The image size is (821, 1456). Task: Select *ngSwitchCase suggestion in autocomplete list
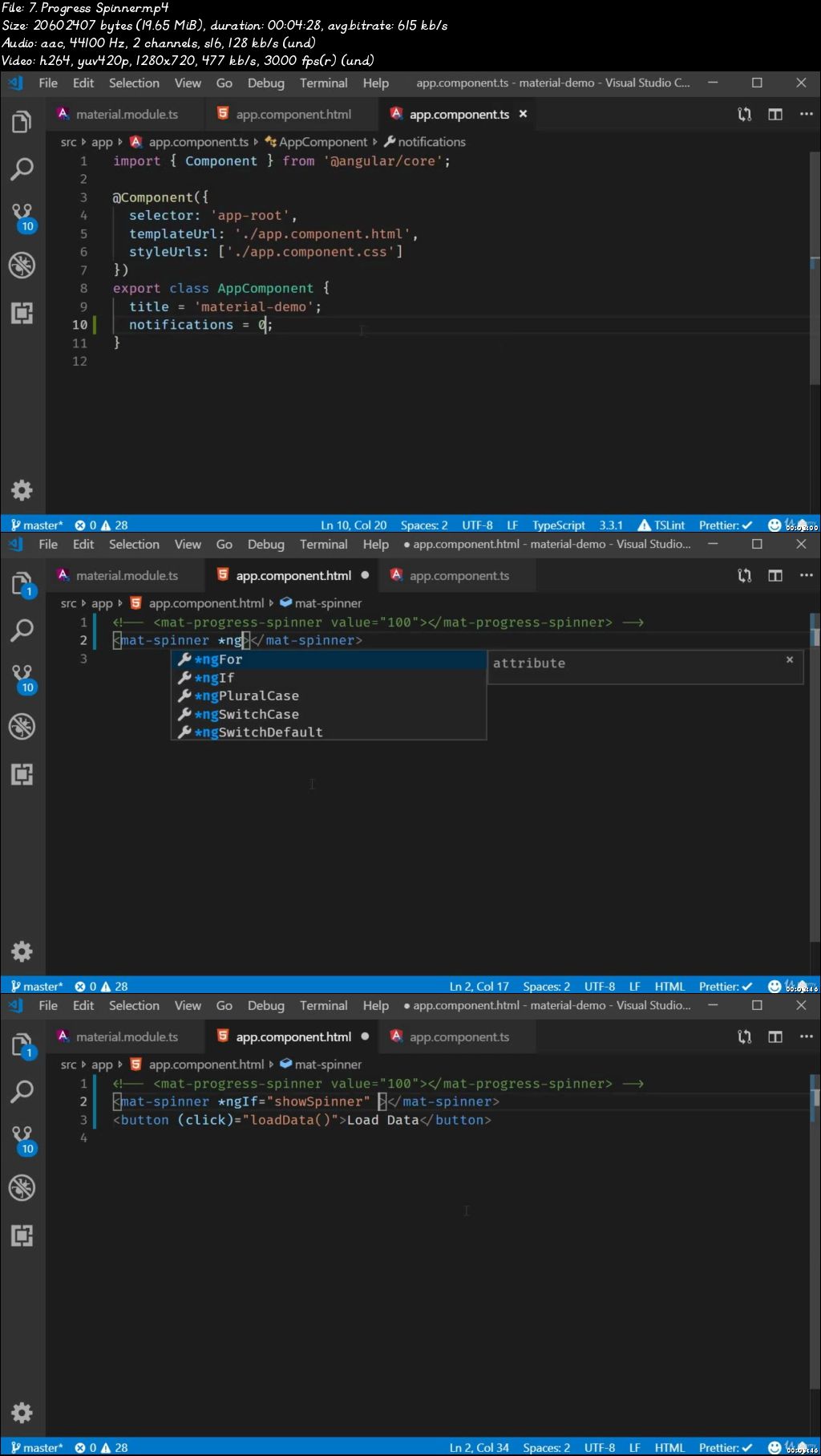(x=329, y=715)
